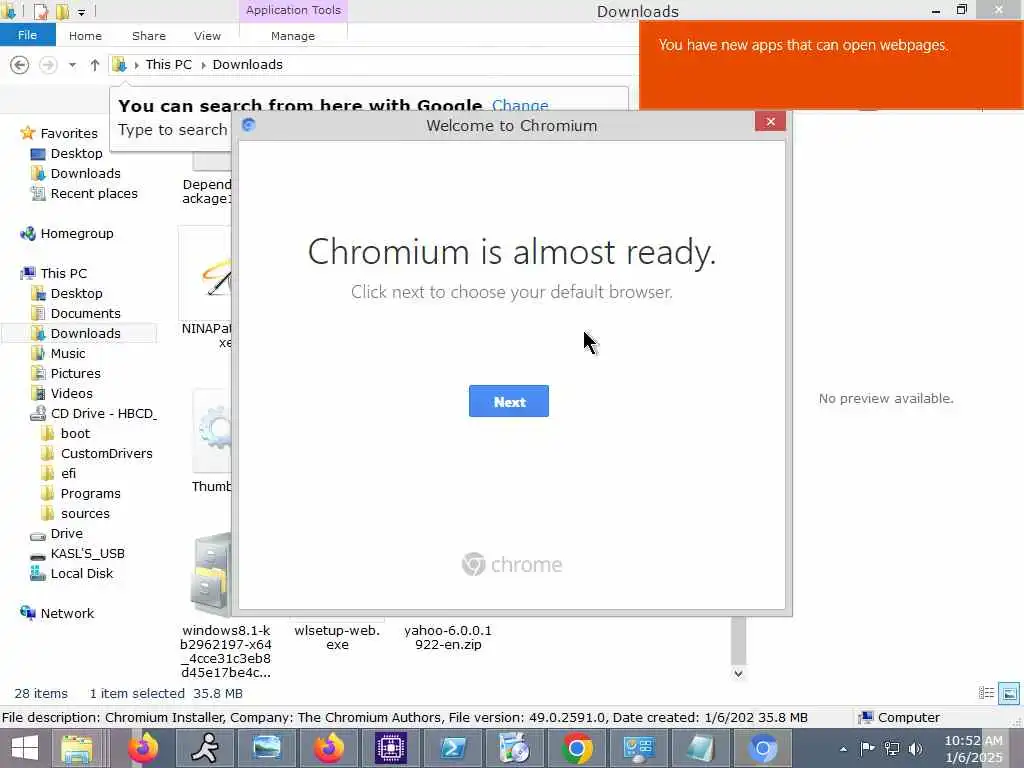Screen dimensions: 1024x768
Task: Click the volume speaker tray icon
Action: coord(915,748)
